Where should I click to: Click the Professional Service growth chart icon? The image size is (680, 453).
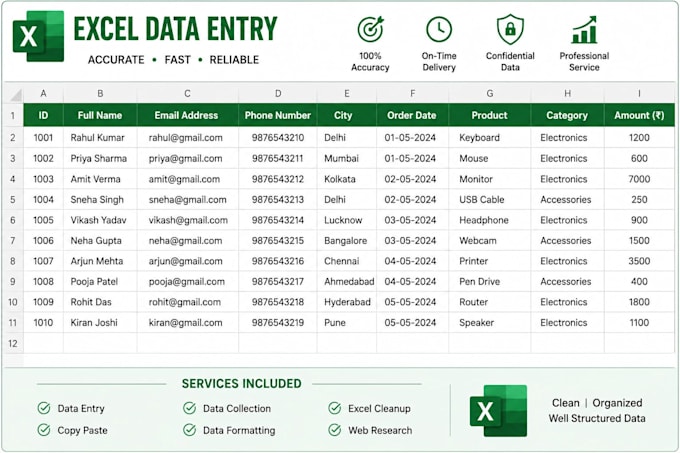pos(584,30)
